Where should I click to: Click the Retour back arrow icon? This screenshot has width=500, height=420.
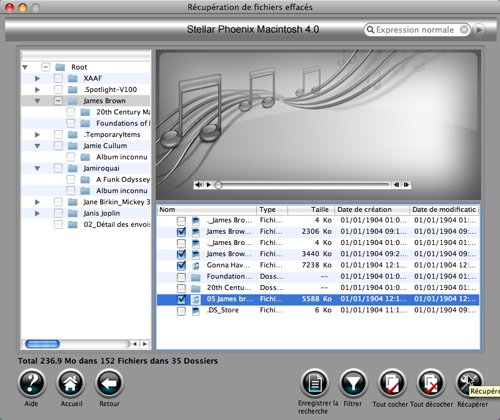(x=109, y=383)
